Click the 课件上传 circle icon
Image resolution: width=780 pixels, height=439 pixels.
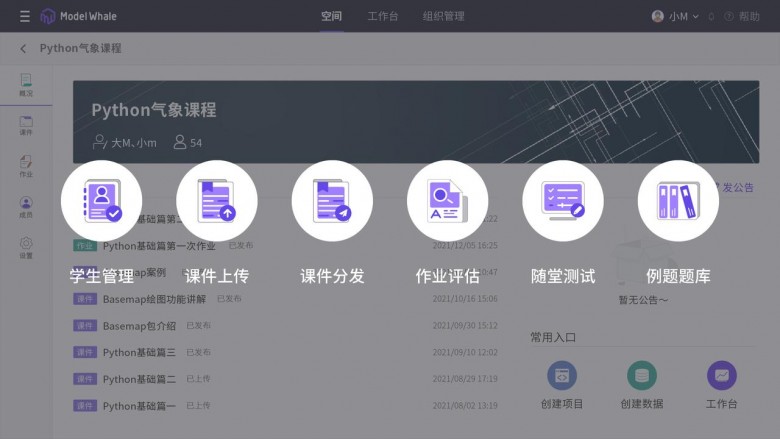coord(217,201)
